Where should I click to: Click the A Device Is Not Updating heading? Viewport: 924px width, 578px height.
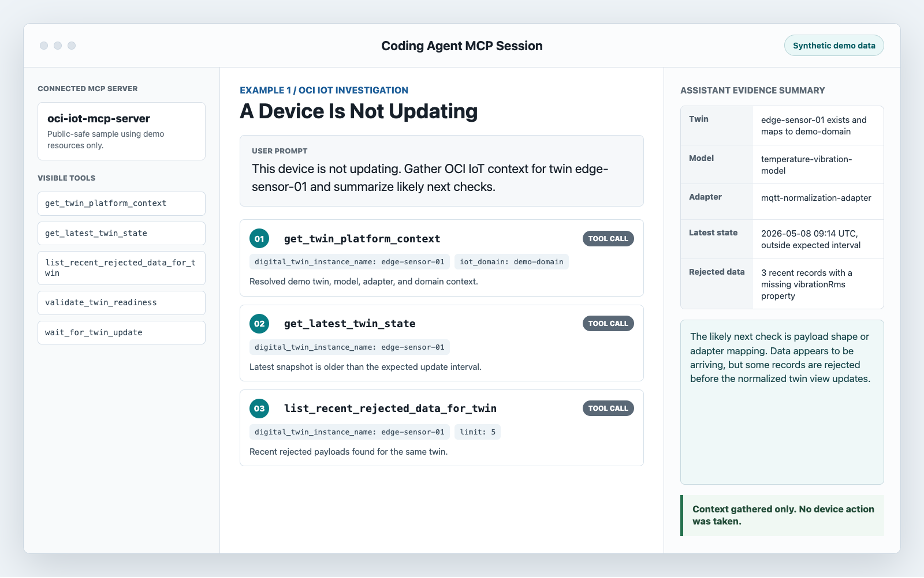(358, 111)
